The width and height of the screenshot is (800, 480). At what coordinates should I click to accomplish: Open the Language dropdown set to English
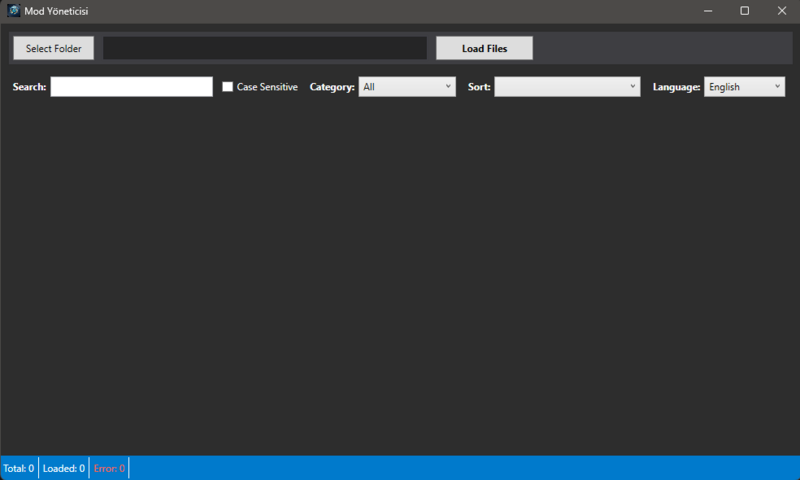pyautogui.click(x=744, y=87)
